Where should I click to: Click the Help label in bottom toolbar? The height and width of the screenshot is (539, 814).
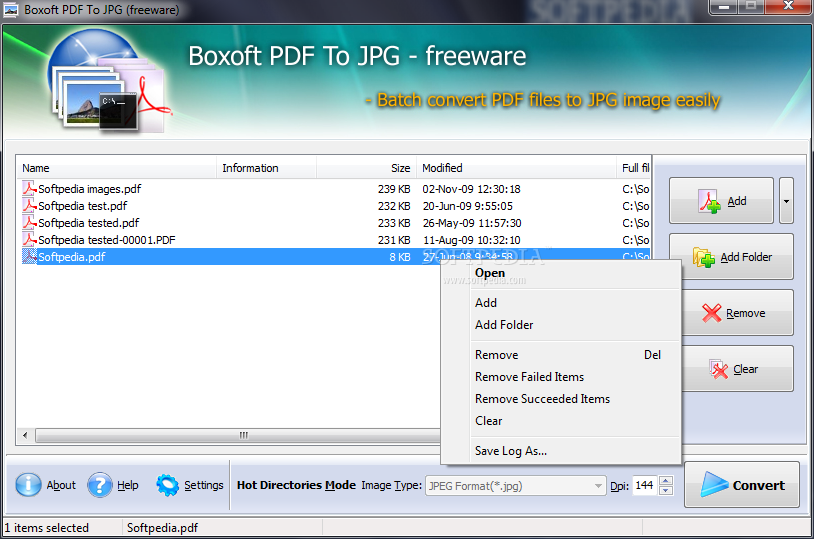128,485
